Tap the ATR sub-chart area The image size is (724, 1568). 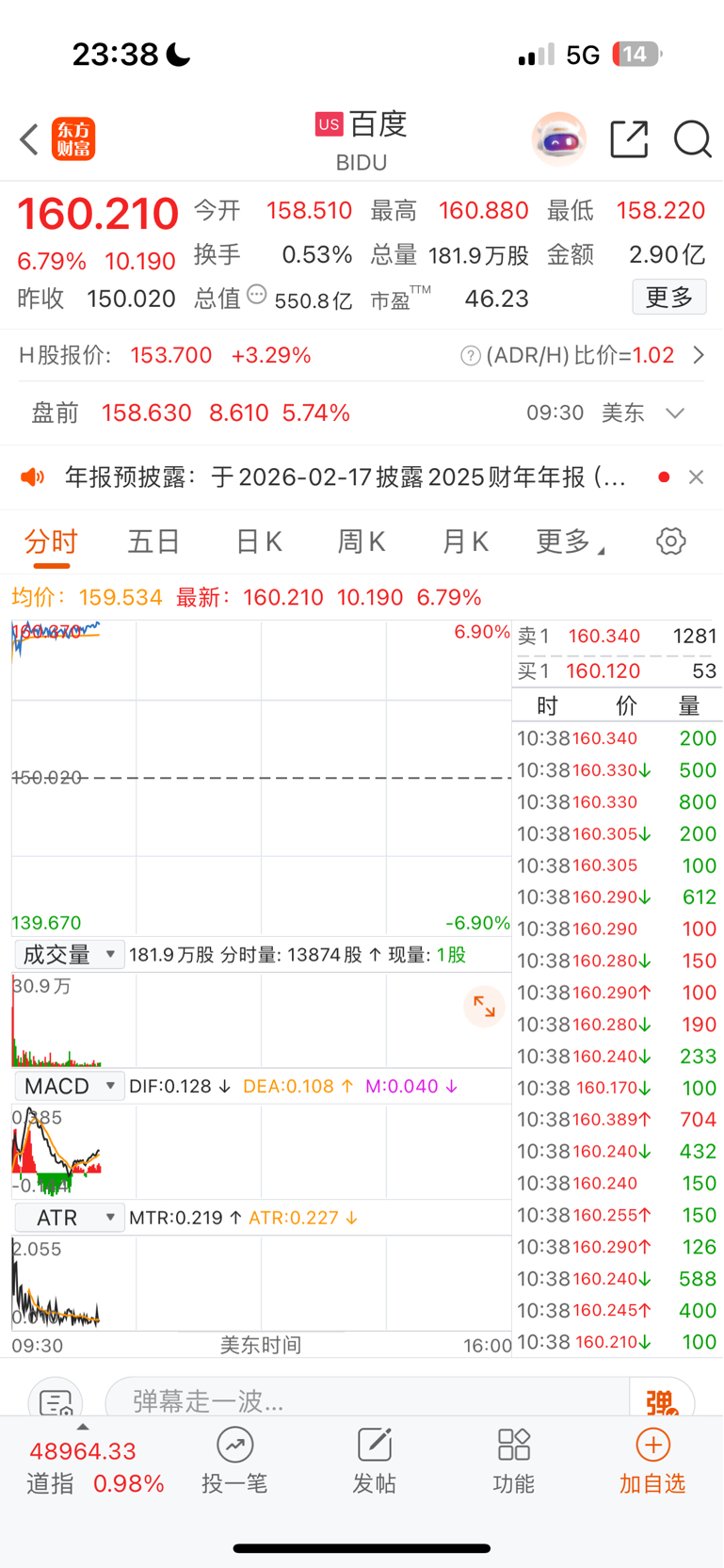point(261,1283)
